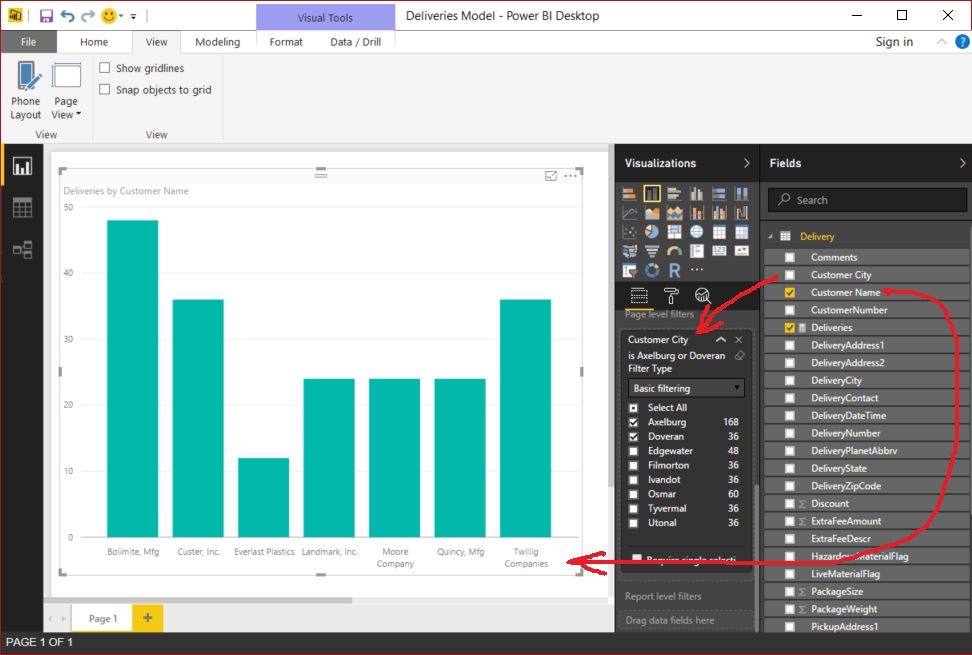Click the Sign in link
Image resolution: width=972 pixels, height=655 pixels.
point(894,42)
